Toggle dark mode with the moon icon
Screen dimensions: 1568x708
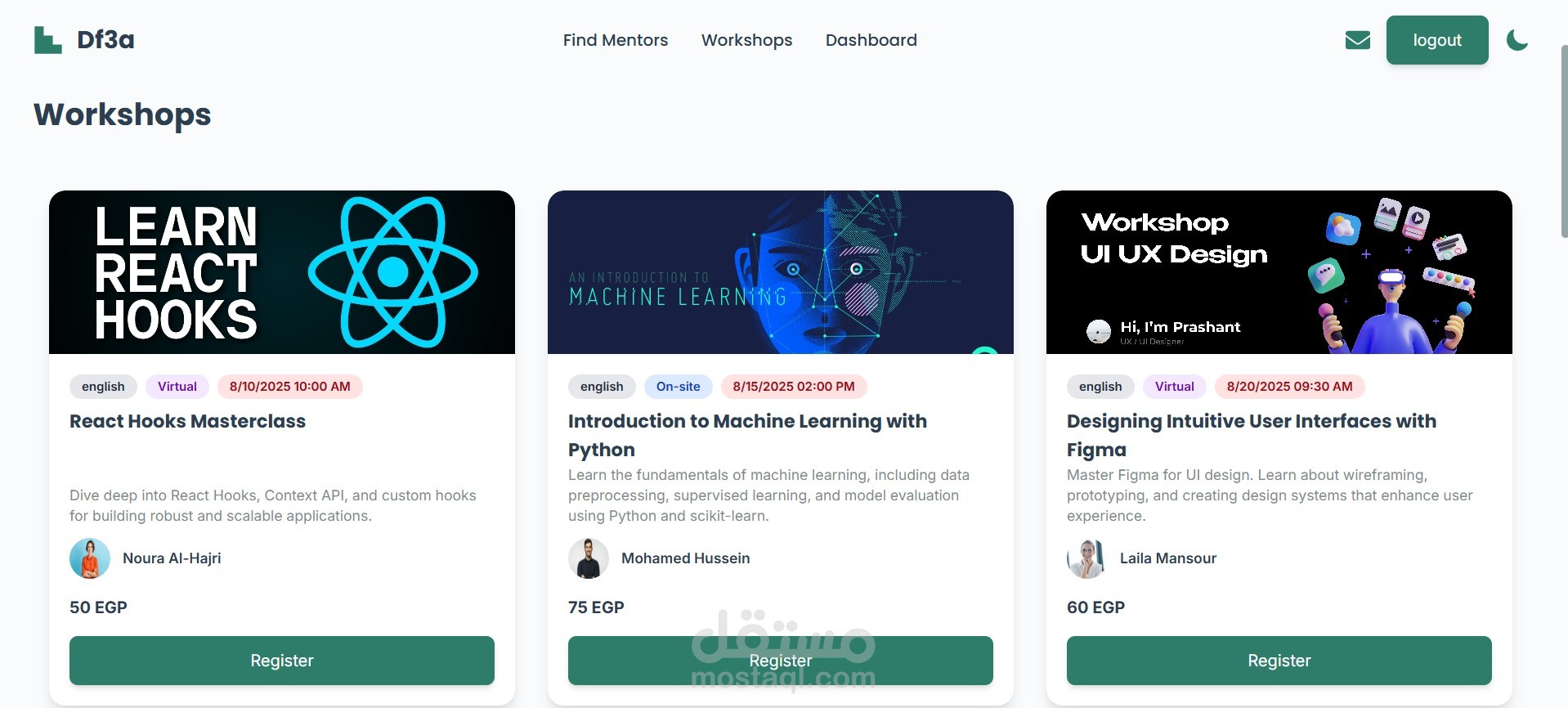click(1517, 40)
